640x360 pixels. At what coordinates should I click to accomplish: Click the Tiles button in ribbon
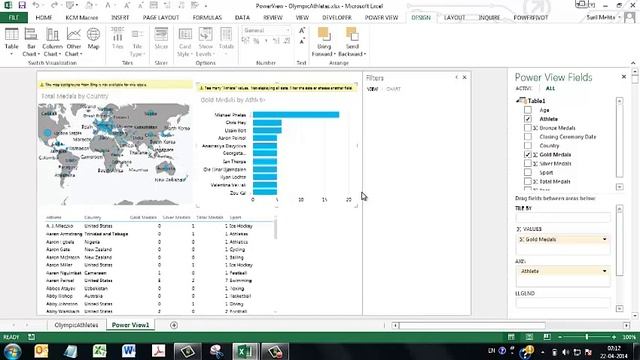click(118, 39)
